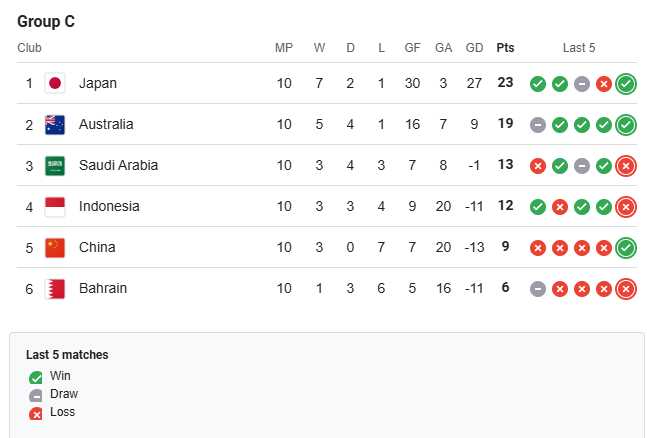Click the Last 5 column header
This screenshot has width=647, height=438.
(x=579, y=48)
